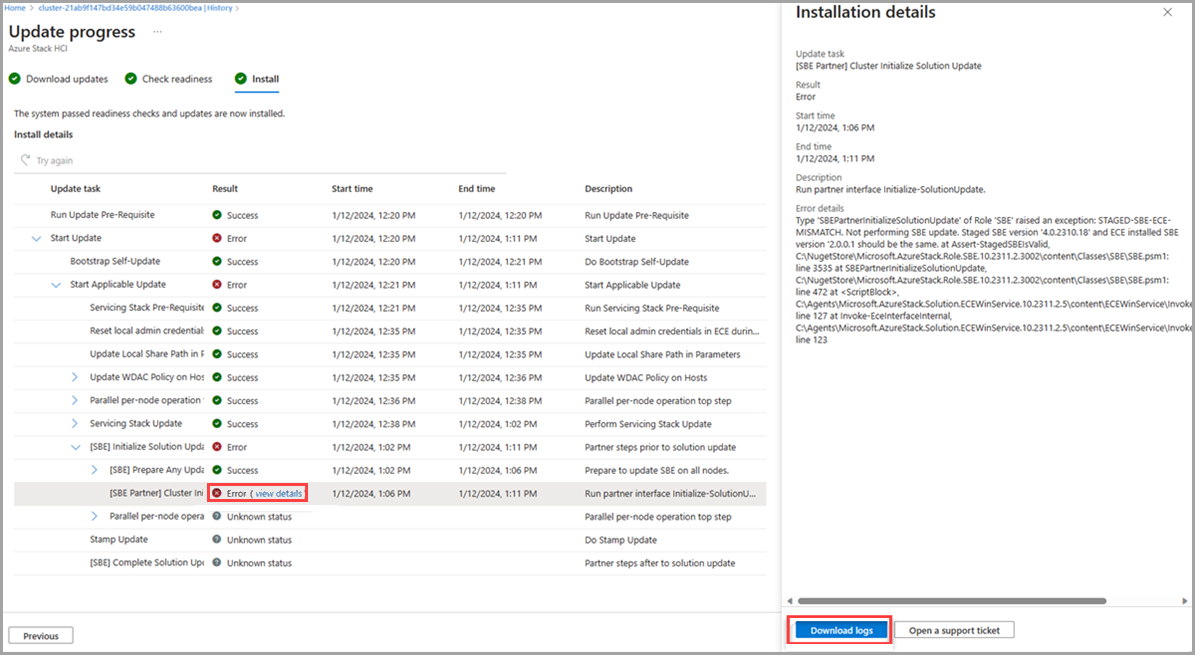
Task: Click the horizontal scrollbar in Installation details
Action: pyautogui.click(x=952, y=601)
